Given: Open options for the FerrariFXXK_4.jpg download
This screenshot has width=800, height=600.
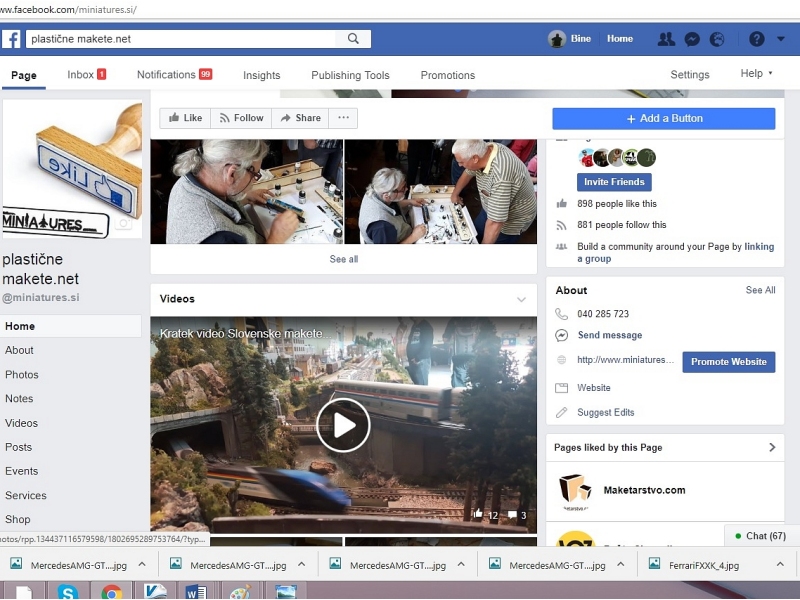Looking at the screenshot, I should tap(781, 565).
